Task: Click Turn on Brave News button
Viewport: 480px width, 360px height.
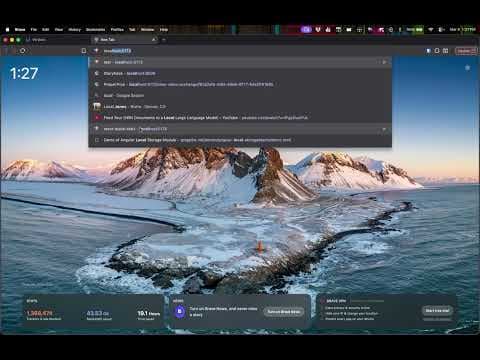Action: (x=284, y=312)
